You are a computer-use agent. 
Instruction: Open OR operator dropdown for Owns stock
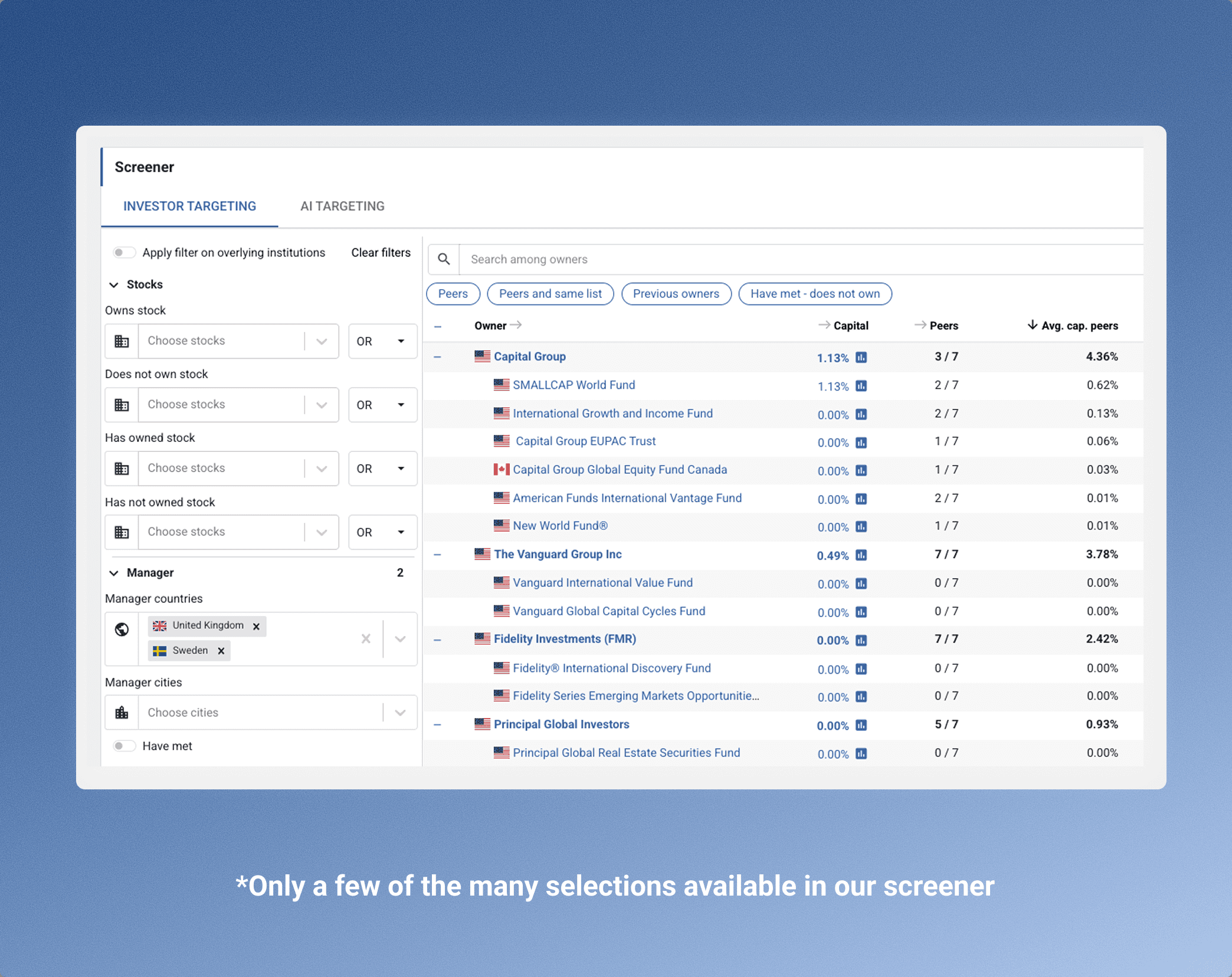[x=382, y=341]
